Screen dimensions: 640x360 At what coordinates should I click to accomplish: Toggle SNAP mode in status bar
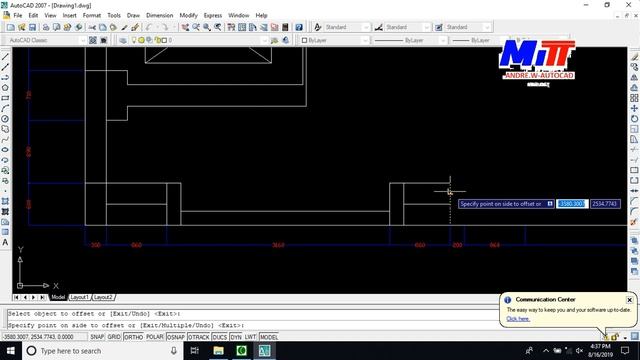(97, 337)
